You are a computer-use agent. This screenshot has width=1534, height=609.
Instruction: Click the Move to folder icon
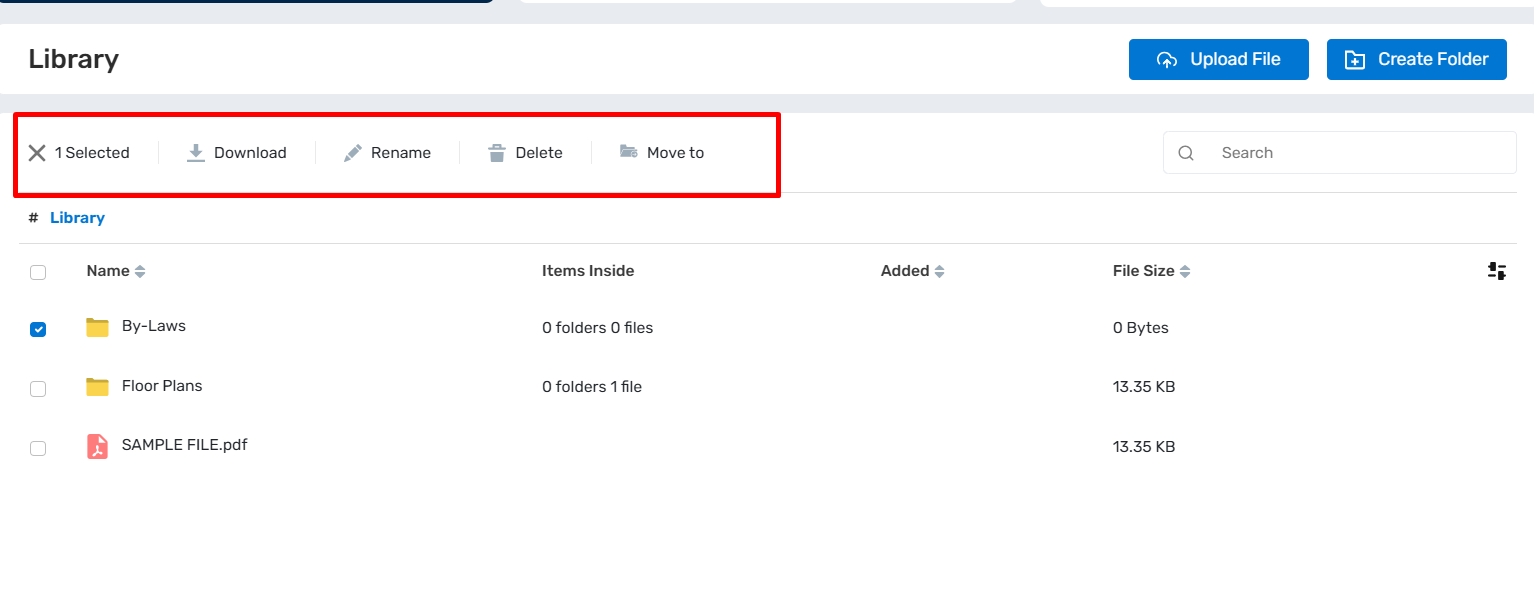(628, 152)
